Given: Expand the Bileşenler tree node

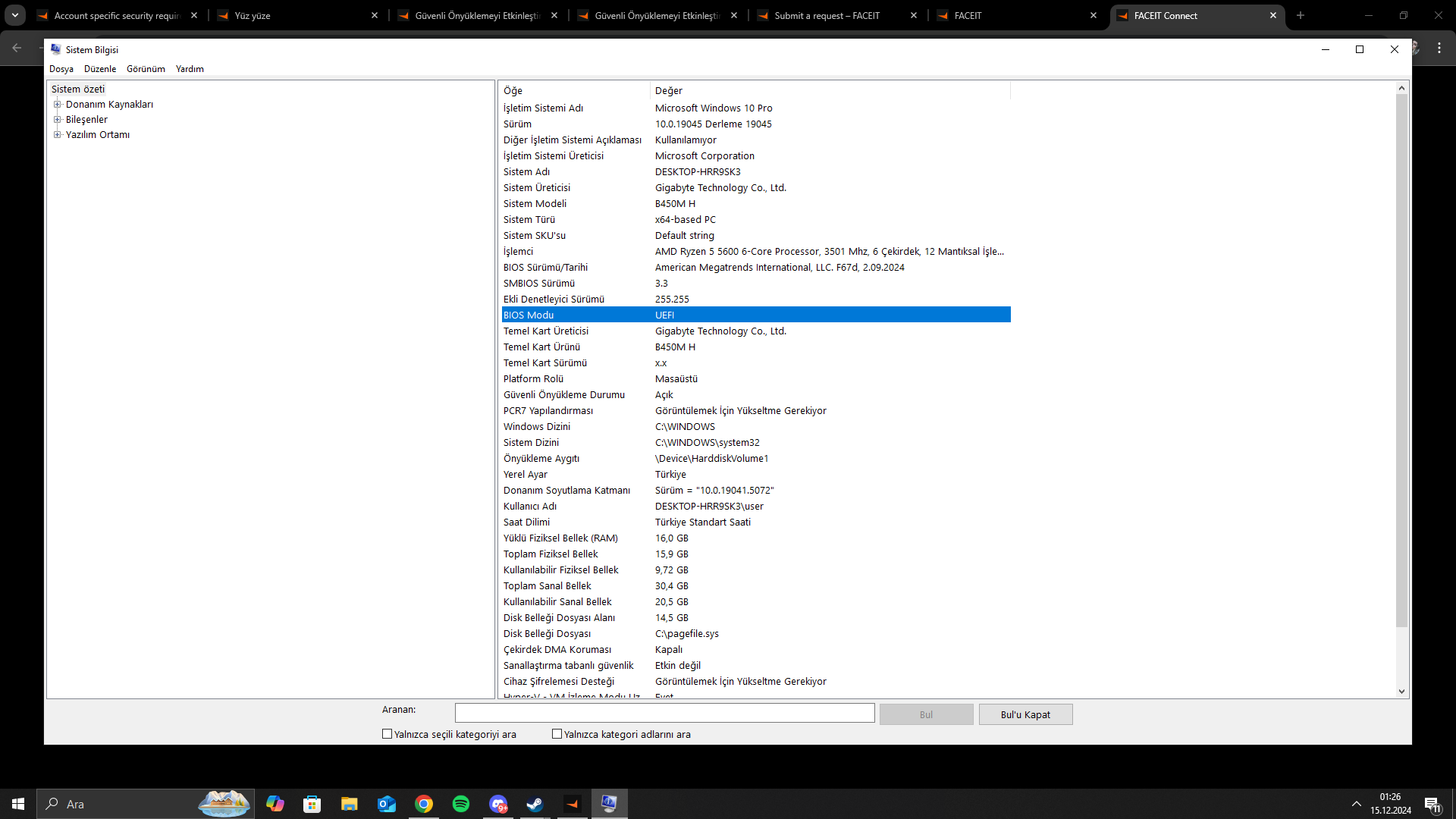Looking at the screenshot, I should pos(57,120).
